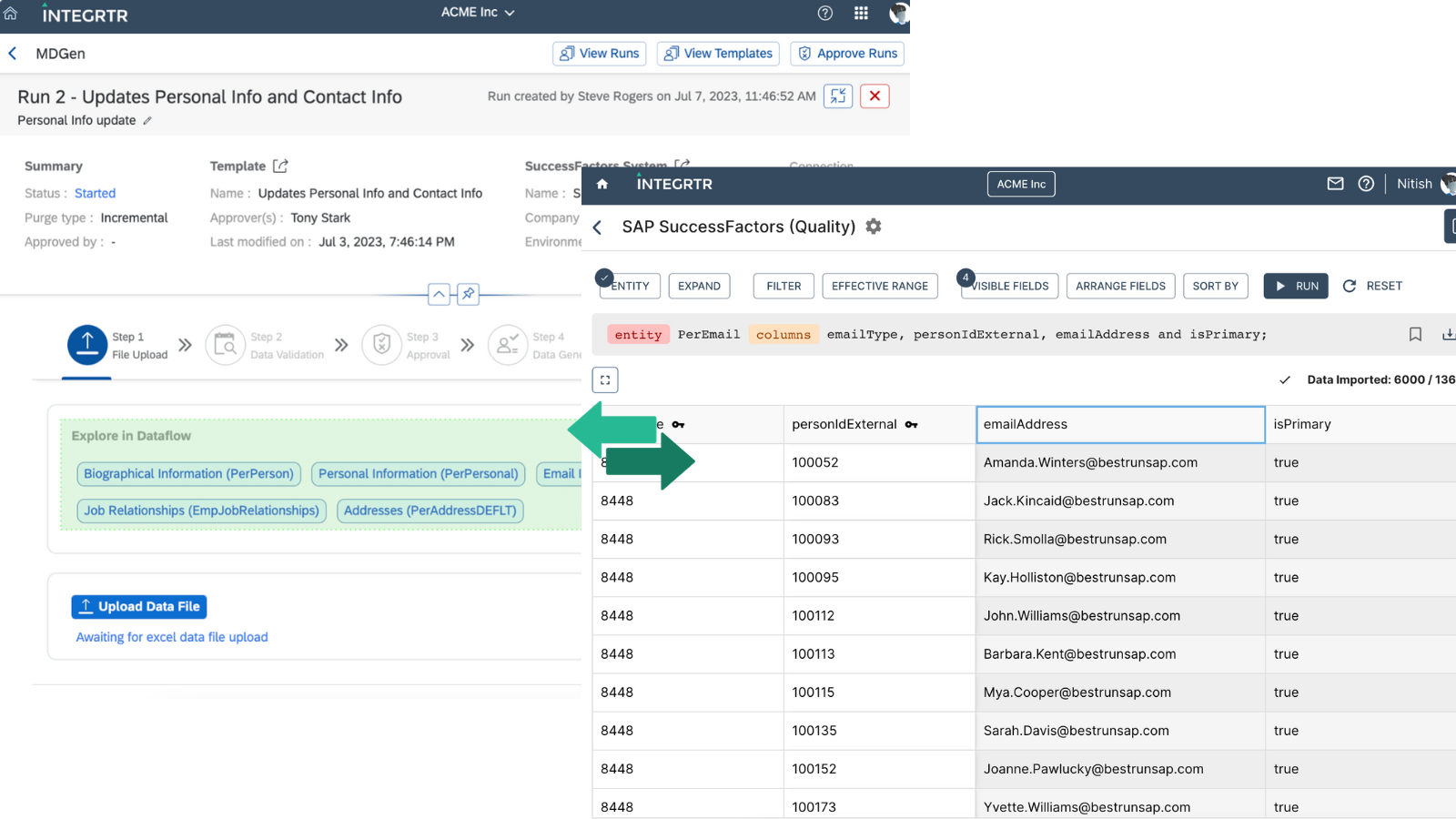Image resolution: width=1456 pixels, height=819 pixels.
Task: Bookmark the query with the bookmark icon
Action: pyautogui.click(x=1415, y=334)
